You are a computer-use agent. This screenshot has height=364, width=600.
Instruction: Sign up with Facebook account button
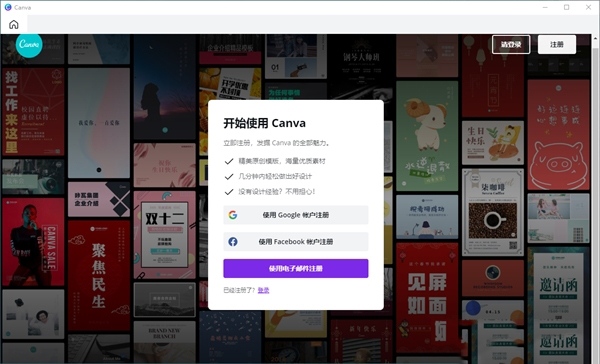[x=296, y=242]
